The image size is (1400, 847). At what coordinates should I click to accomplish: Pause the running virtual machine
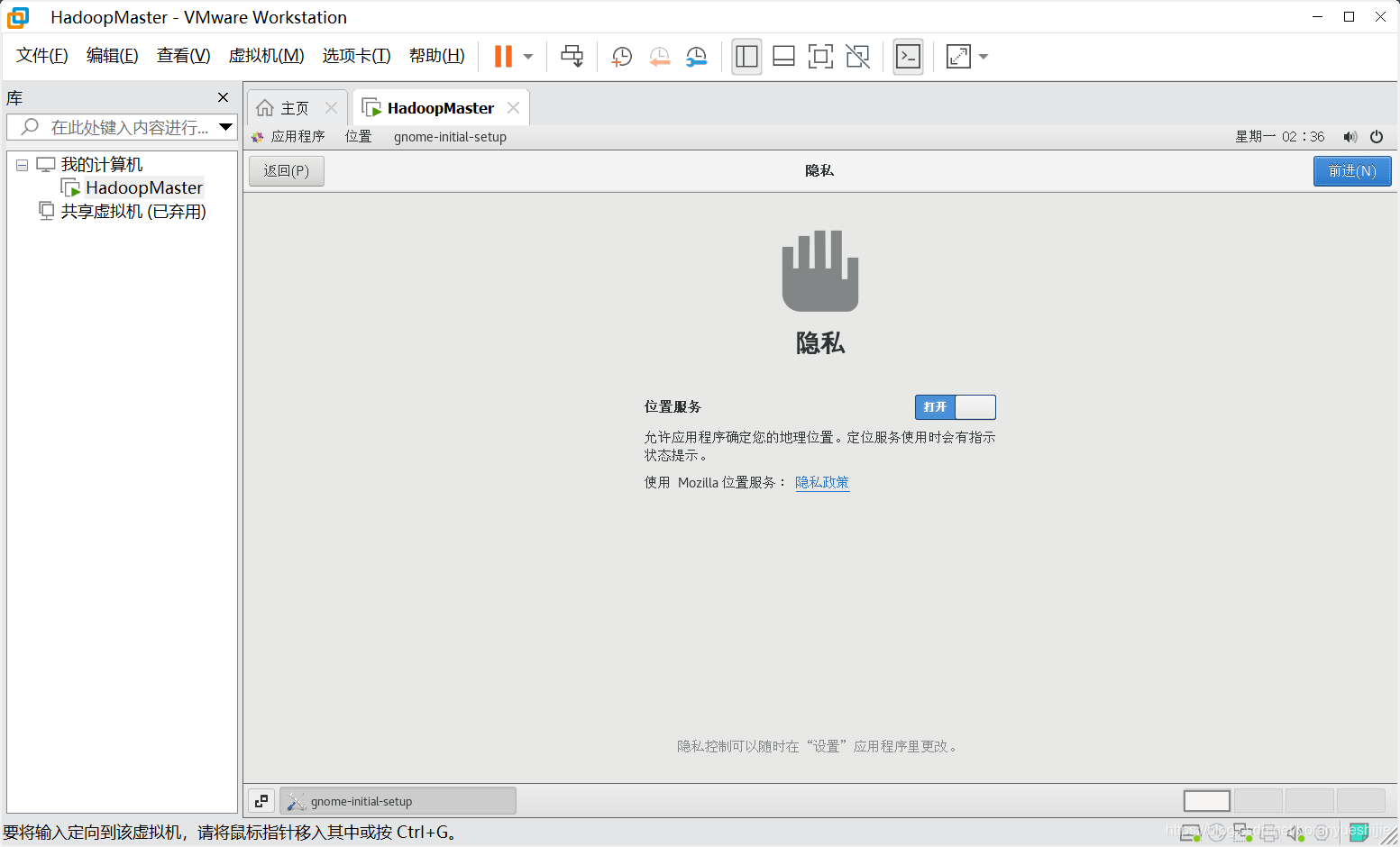click(503, 56)
